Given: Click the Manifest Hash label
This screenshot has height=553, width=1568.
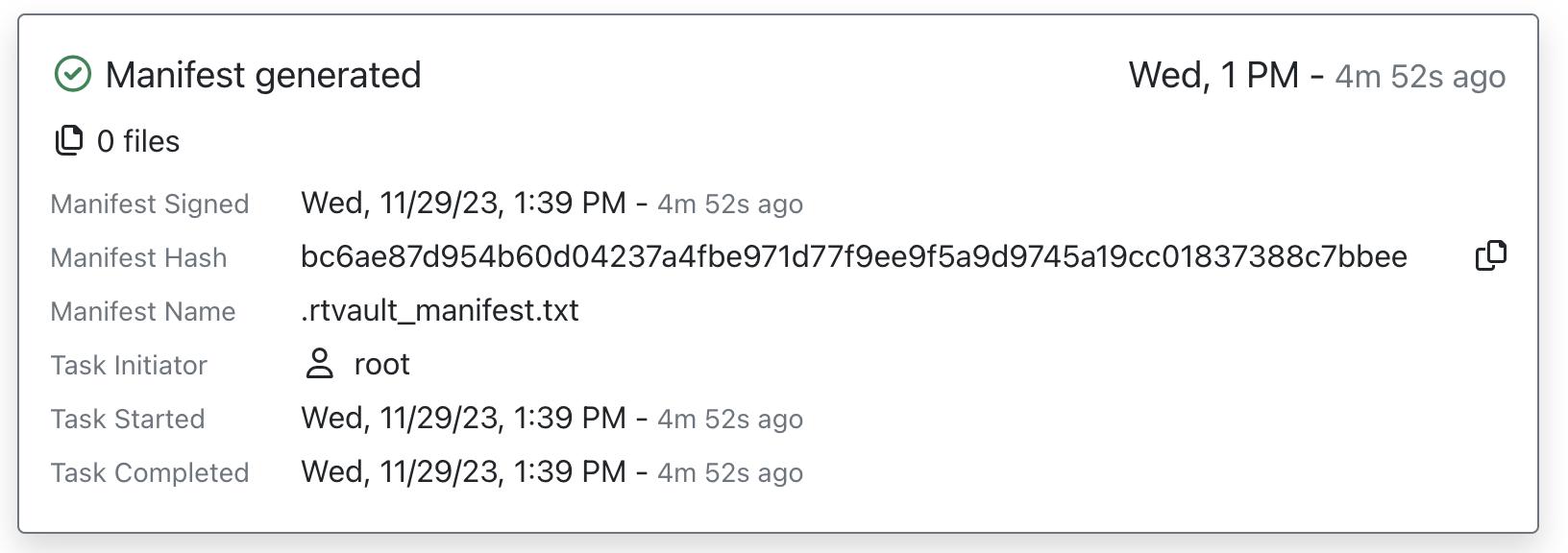Looking at the screenshot, I should click(138, 257).
